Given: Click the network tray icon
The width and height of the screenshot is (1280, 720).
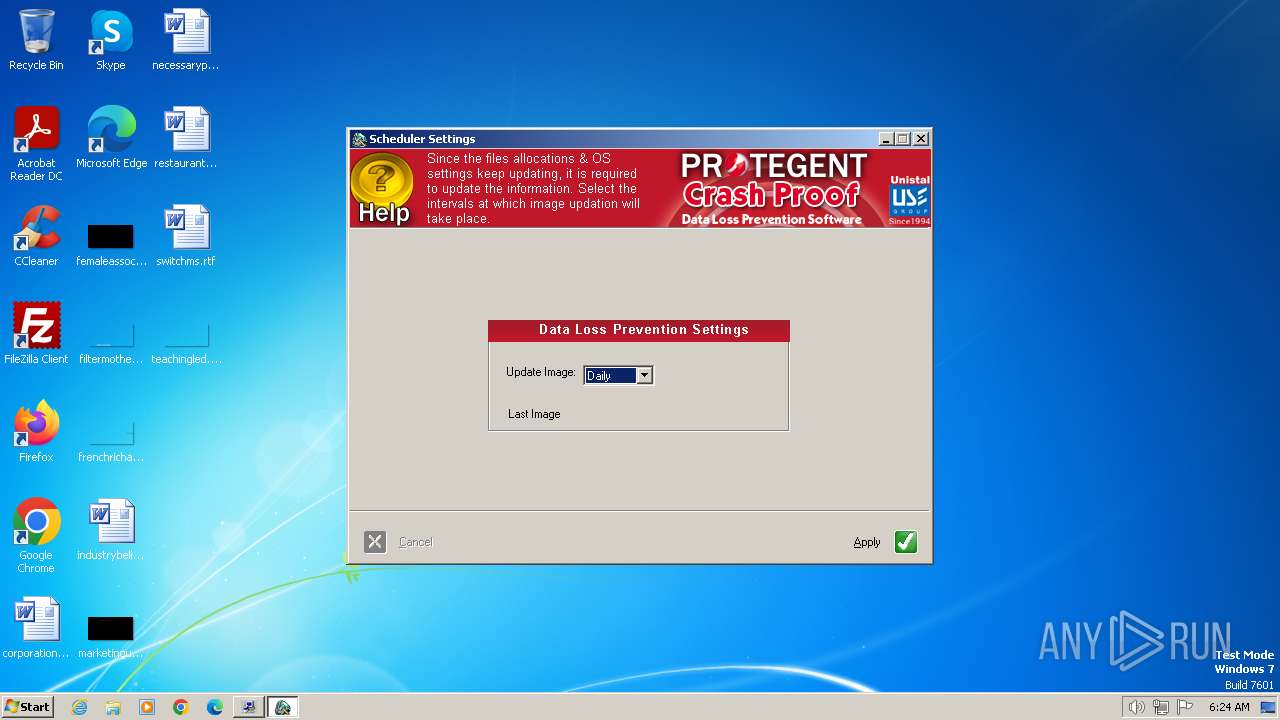Looking at the screenshot, I should pyautogui.click(x=1161, y=707).
